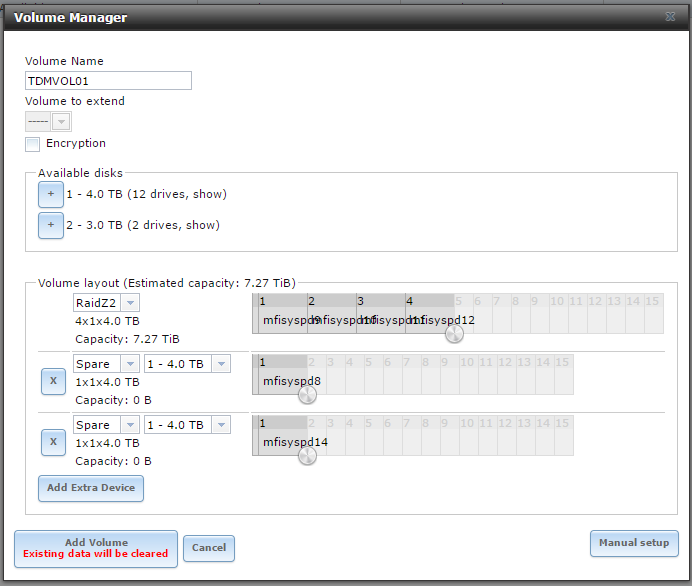
Task: Click column 10 in mfisyspd8 spare grid
Action: pyautogui.click(x=469, y=374)
